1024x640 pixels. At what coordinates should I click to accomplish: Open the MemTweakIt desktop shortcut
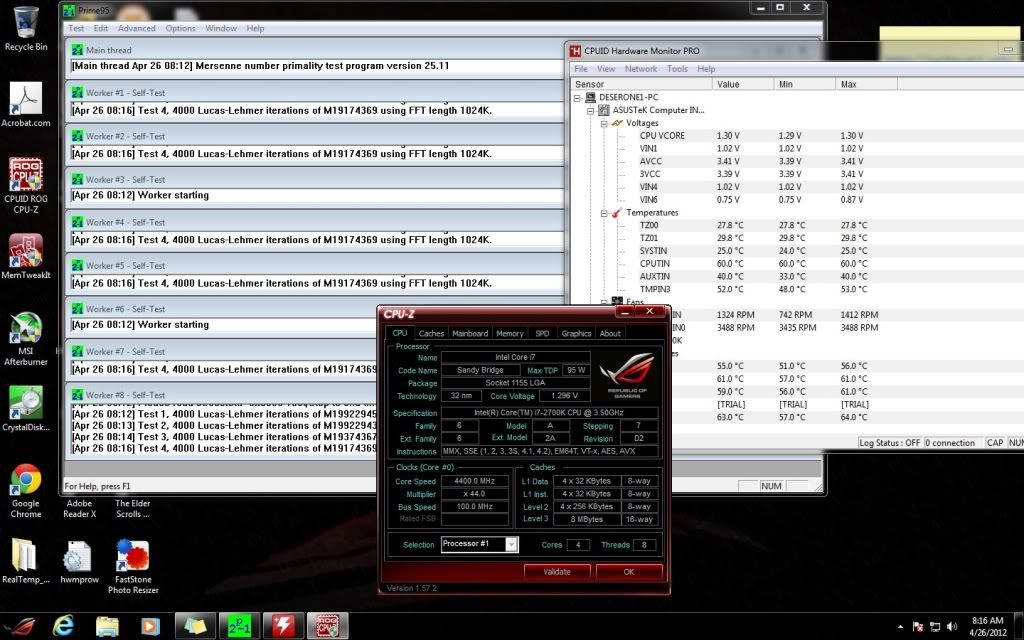pos(25,256)
